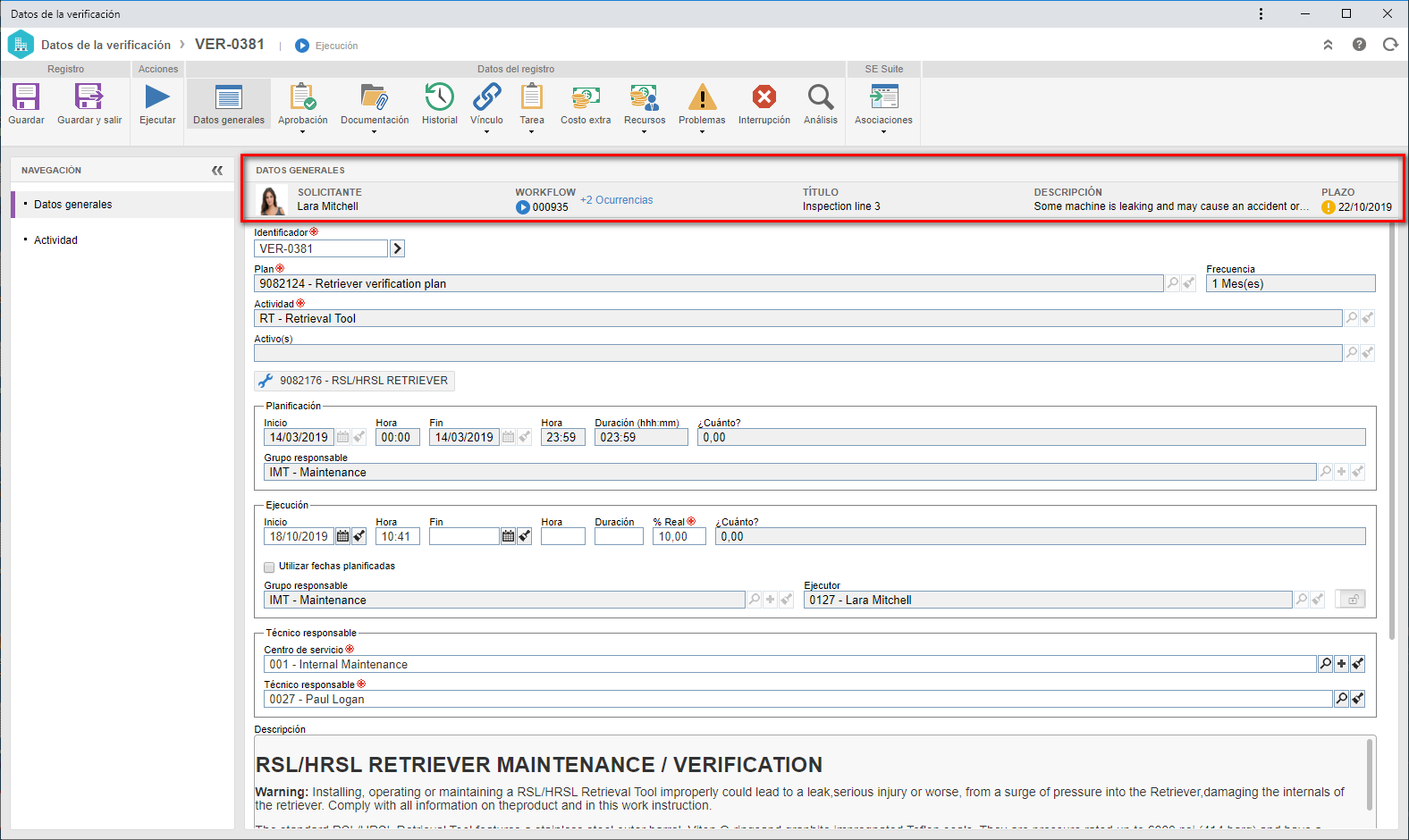1409x840 pixels.
Task: Click the Guardar save icon
Action: 26,97
